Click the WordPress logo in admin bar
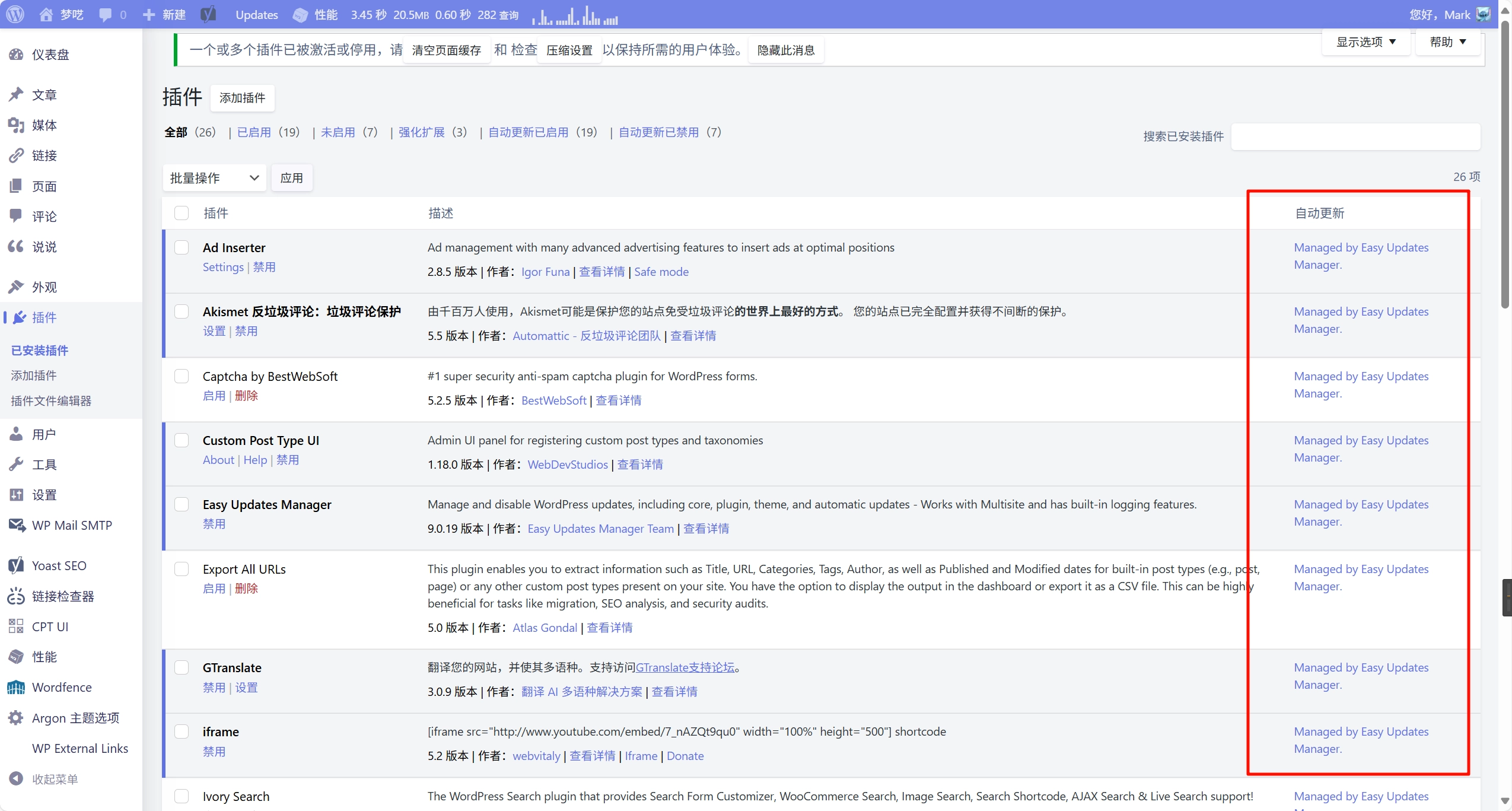Image resolution: width=1512 pixels, height=811 pixels. coord(15,14)
